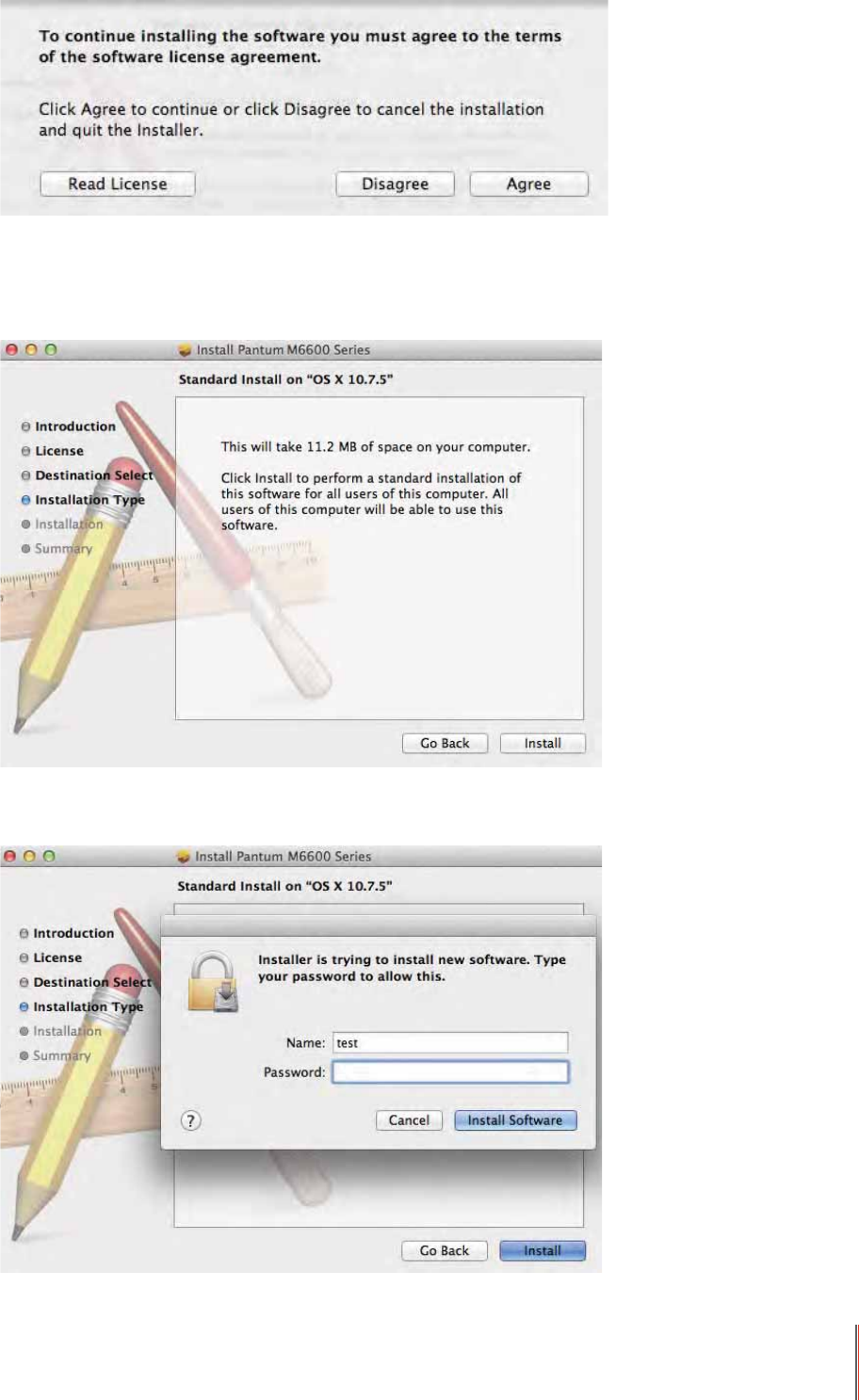Click Disagree to cancel installation

coord(395,184)
